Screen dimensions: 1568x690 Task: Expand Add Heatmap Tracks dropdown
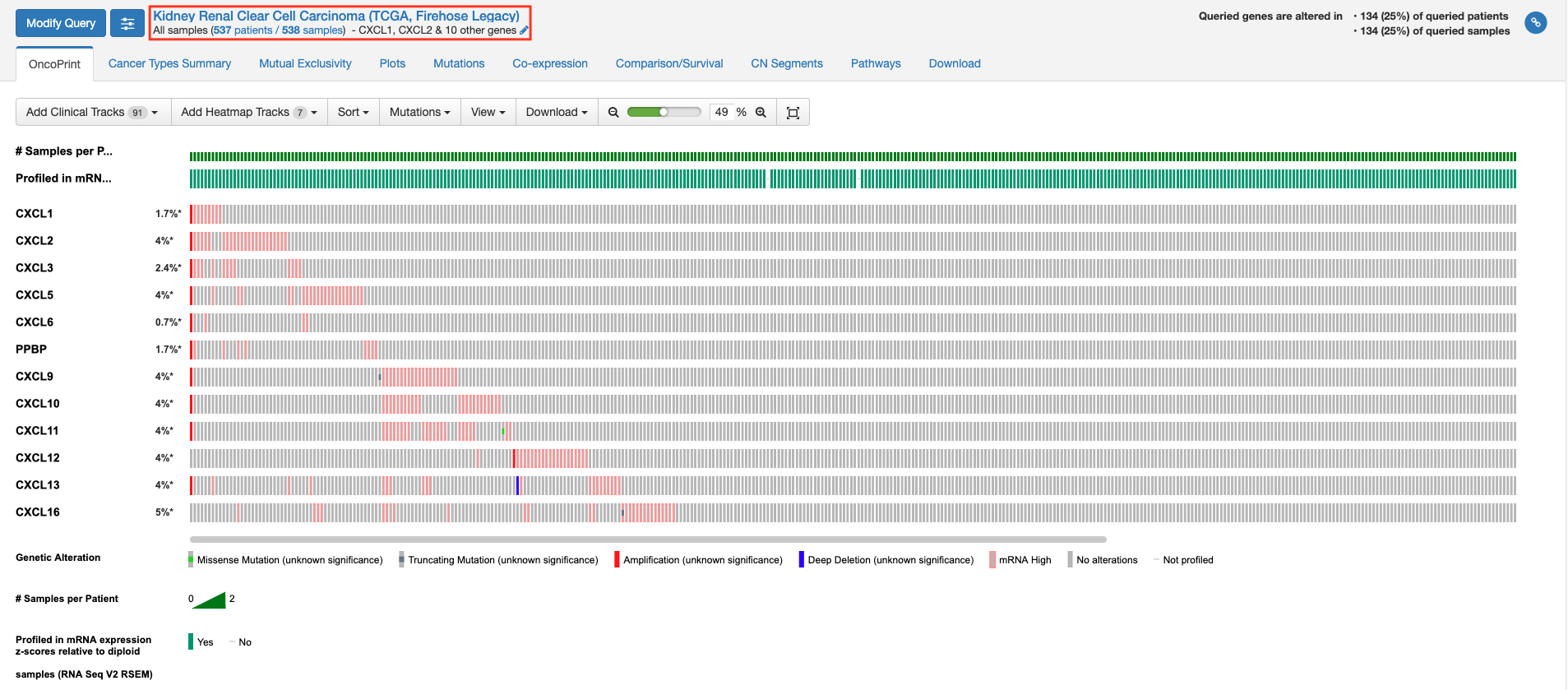point(249,113)
